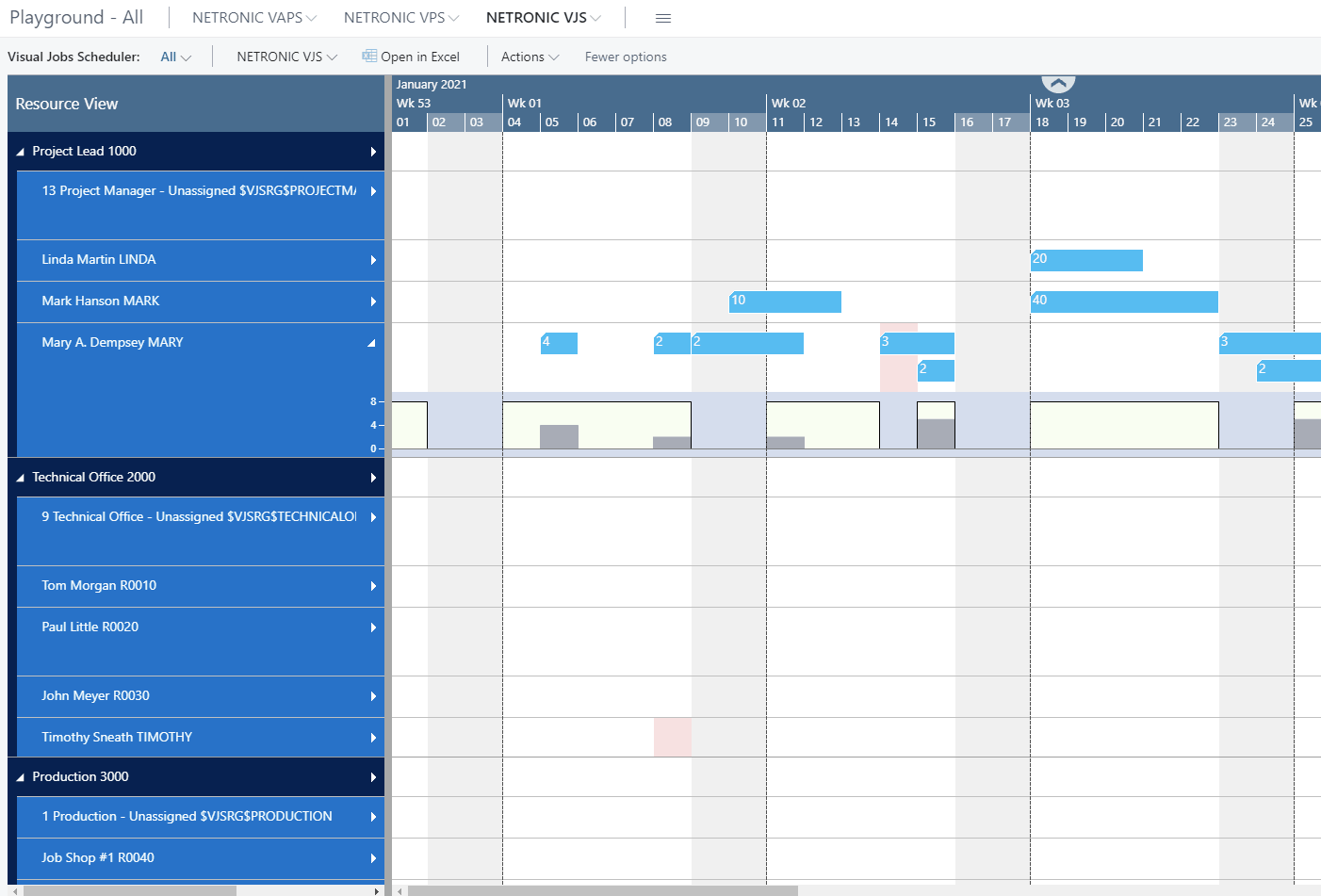Select Mary's task bar labeled 3 on day 14

[917, 343]
